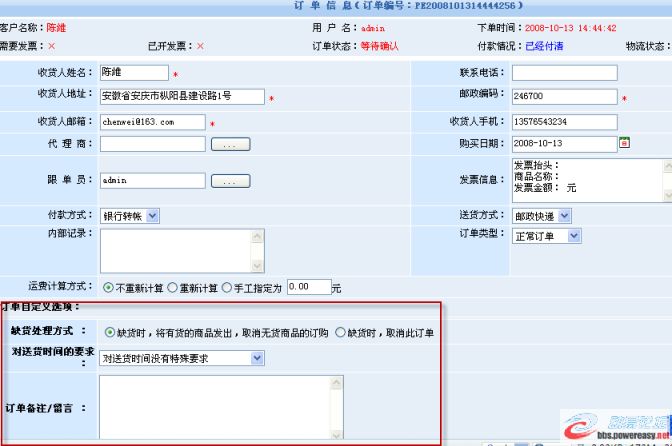Focus the 收货人姓名 input field
Screen dimensions: 672x446
(134, 72)
